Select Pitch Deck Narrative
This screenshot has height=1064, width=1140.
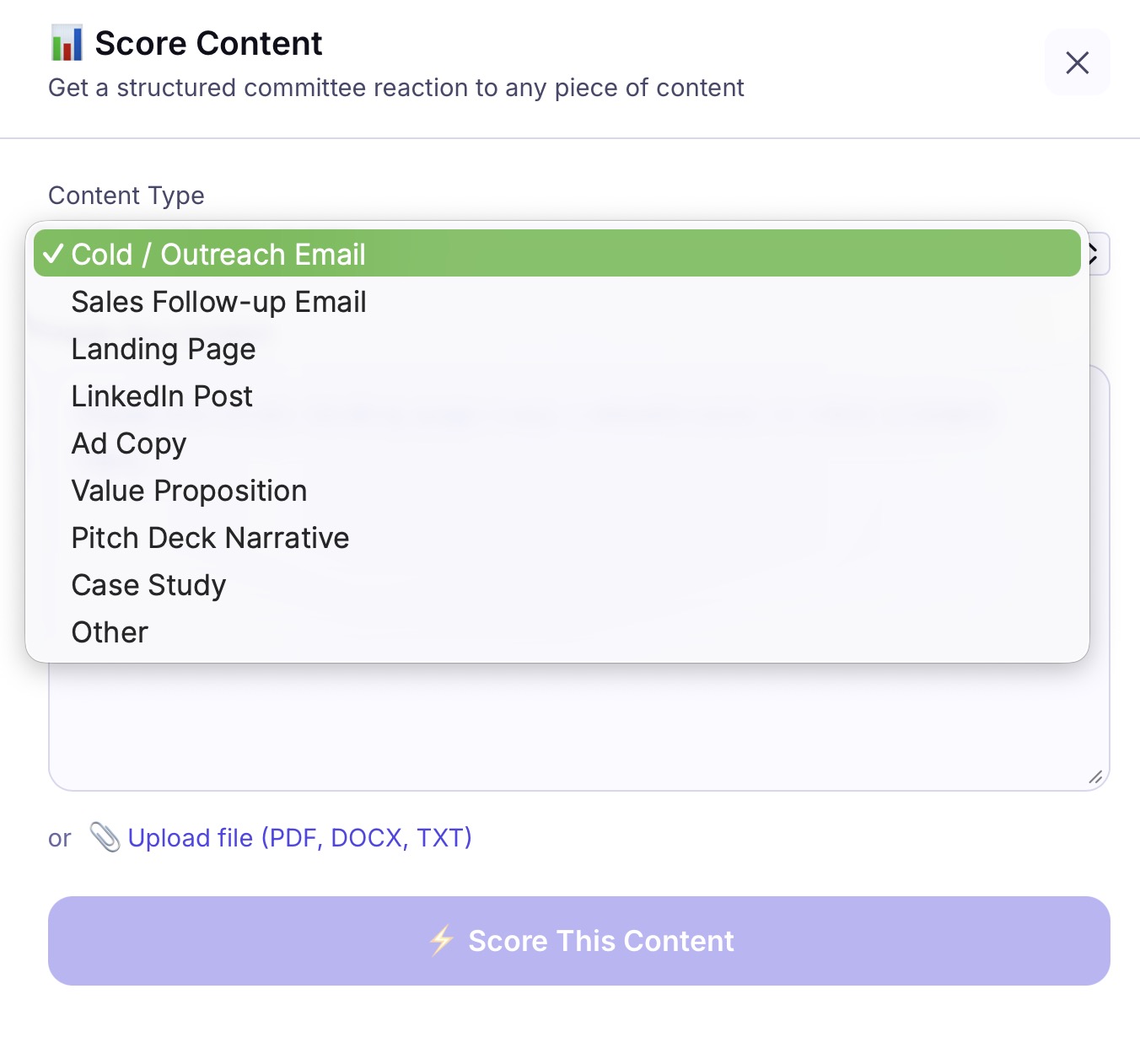pos(210,537)
